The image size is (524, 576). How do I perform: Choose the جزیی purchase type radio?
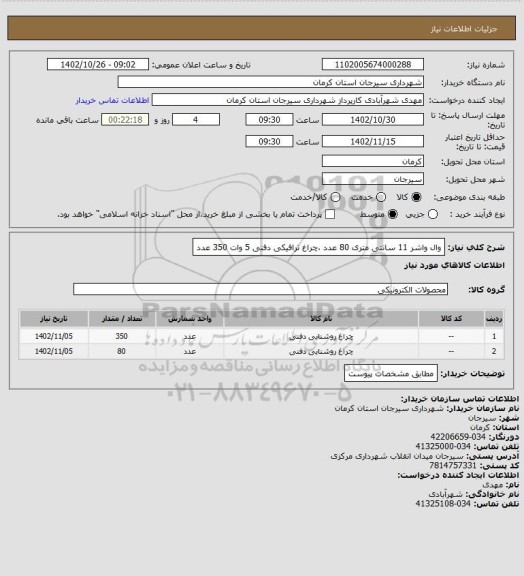click(x=433, y=214)
